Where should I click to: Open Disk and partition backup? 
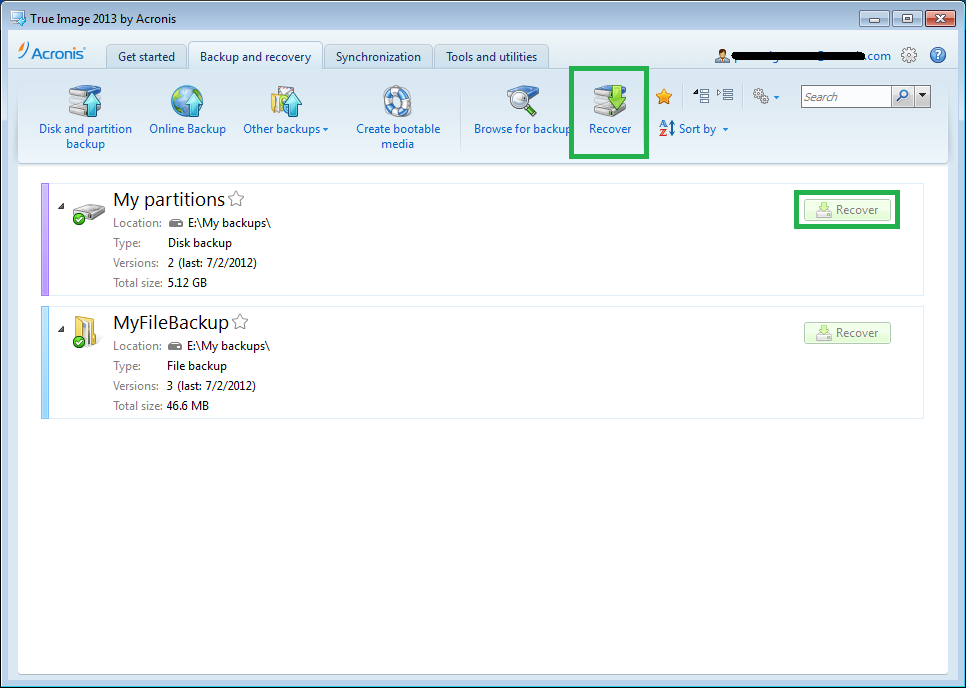coord(85,117)
